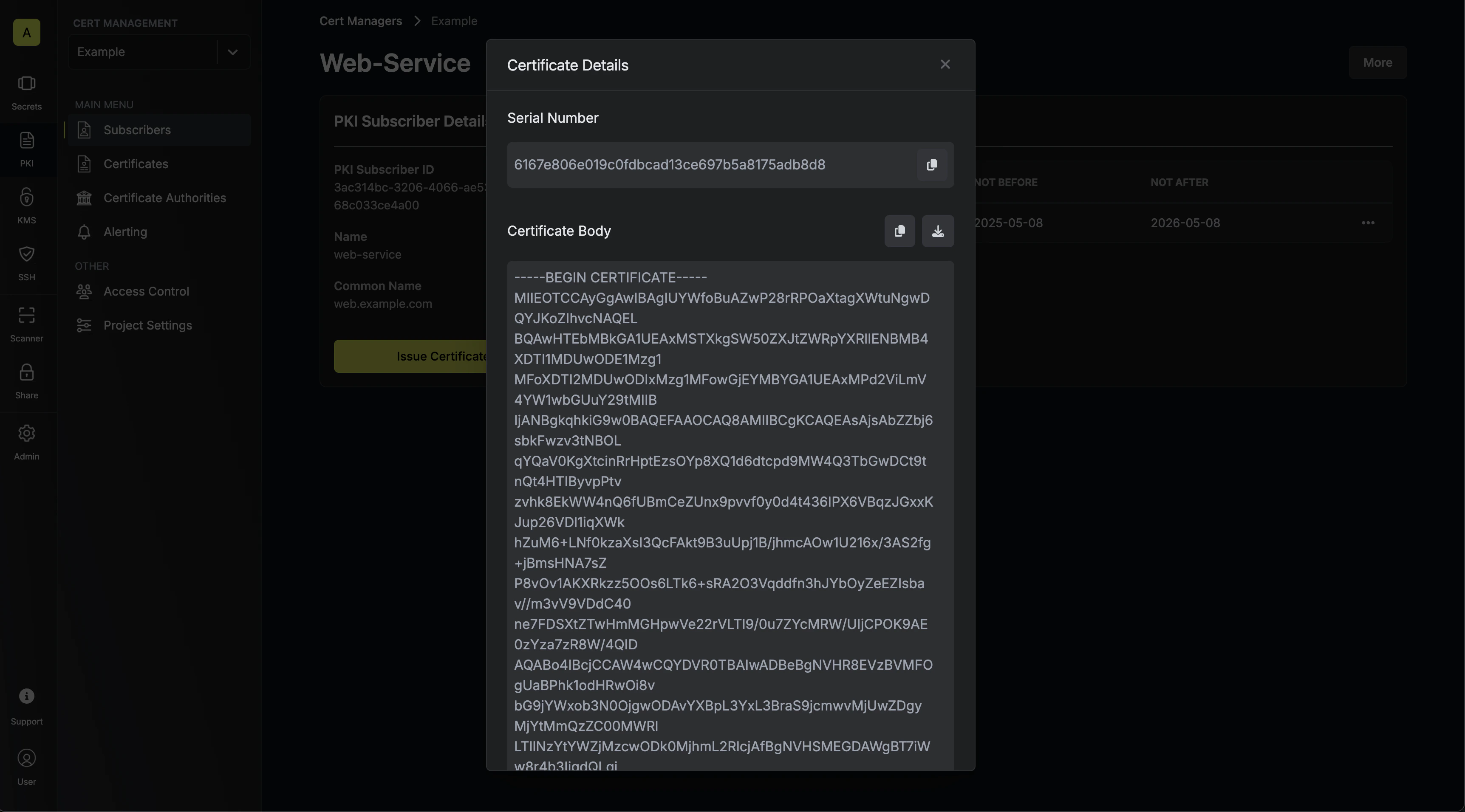Click the NOT BEFORE column header

(1007, 183)
